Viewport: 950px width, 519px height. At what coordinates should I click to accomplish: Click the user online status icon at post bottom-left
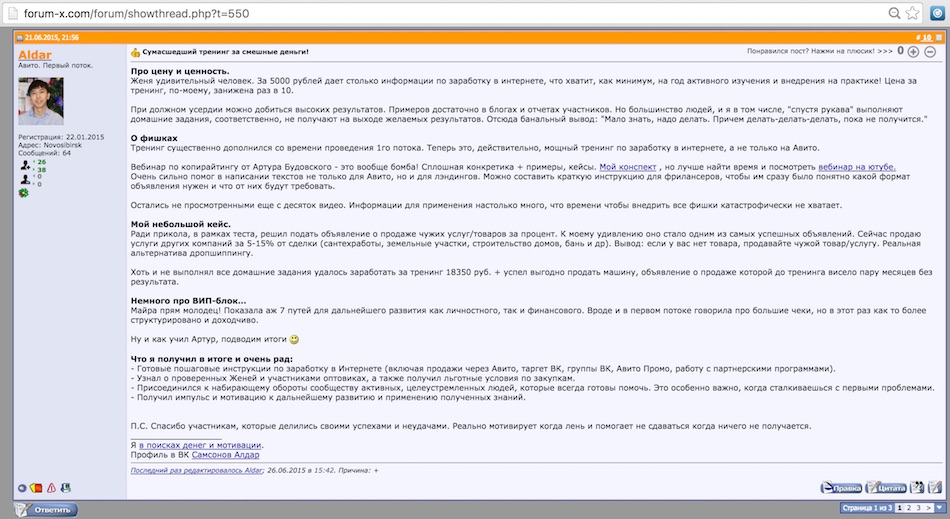[x=22, y=488]
